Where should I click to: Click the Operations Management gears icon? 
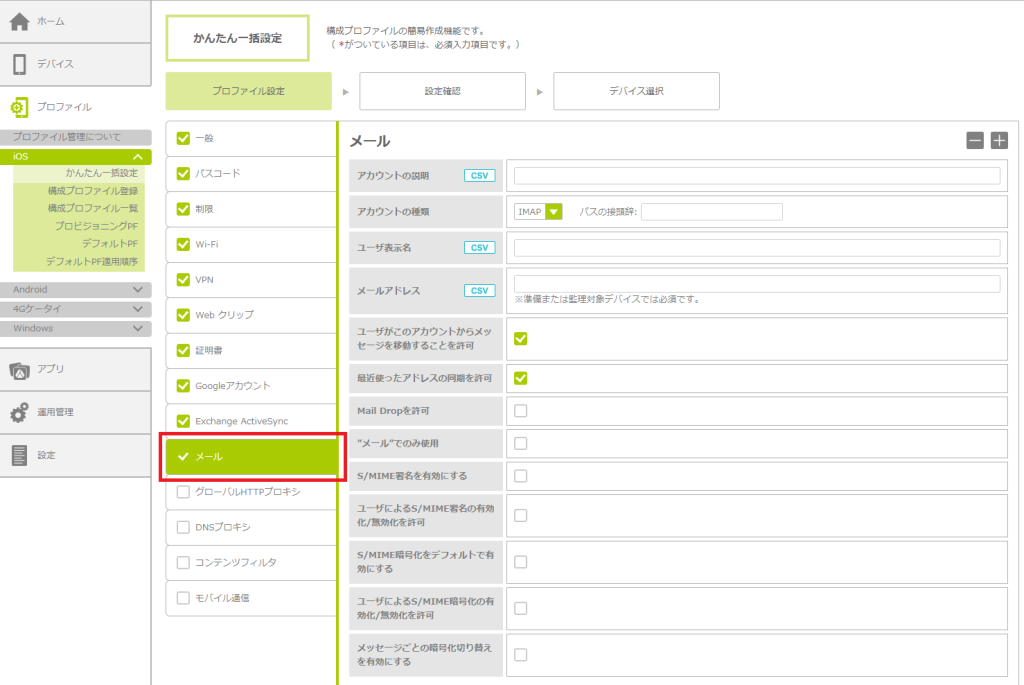pyautogui.click(x=20, y=412)
